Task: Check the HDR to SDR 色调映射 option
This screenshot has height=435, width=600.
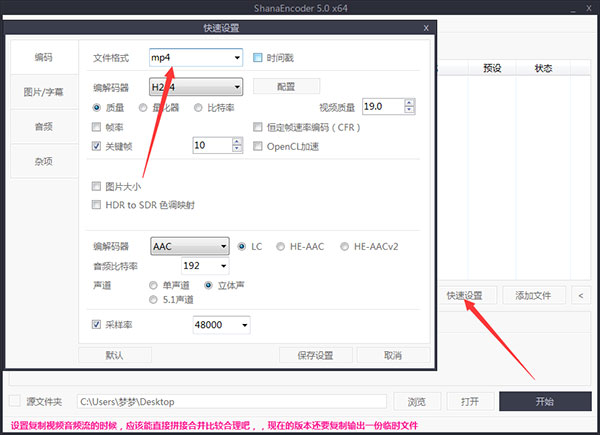Action: (x=96, y=205)
